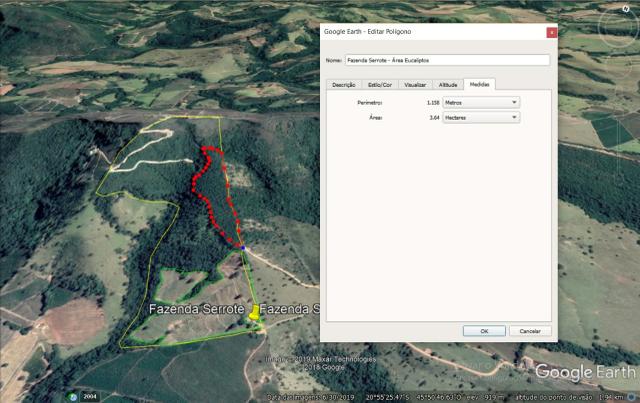This screenshot has height=403, width=640.
Task: Confirm the polygon with the OK button
Action: click(x=484, y=331)
